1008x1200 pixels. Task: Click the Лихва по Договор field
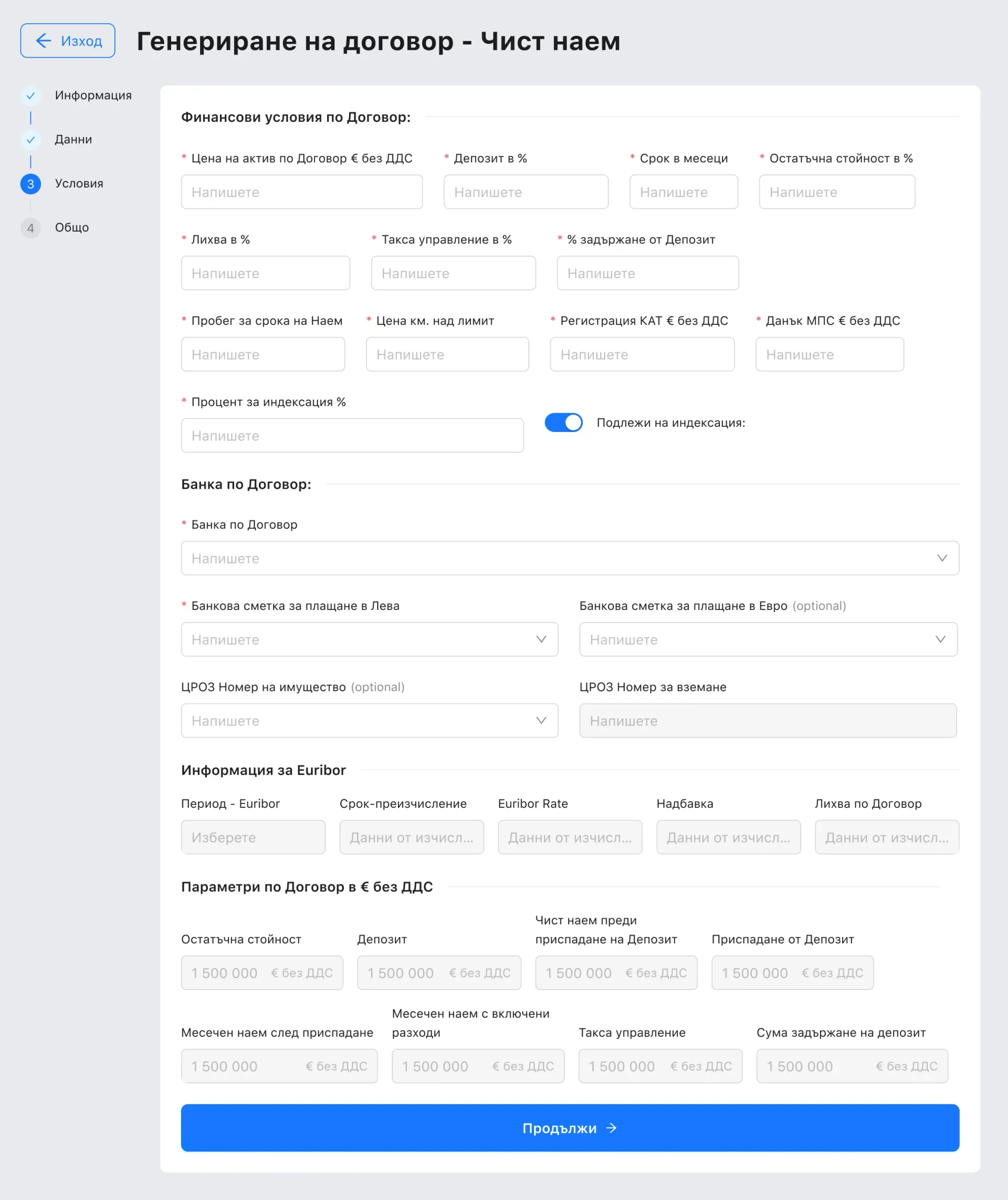click(886, 837)
